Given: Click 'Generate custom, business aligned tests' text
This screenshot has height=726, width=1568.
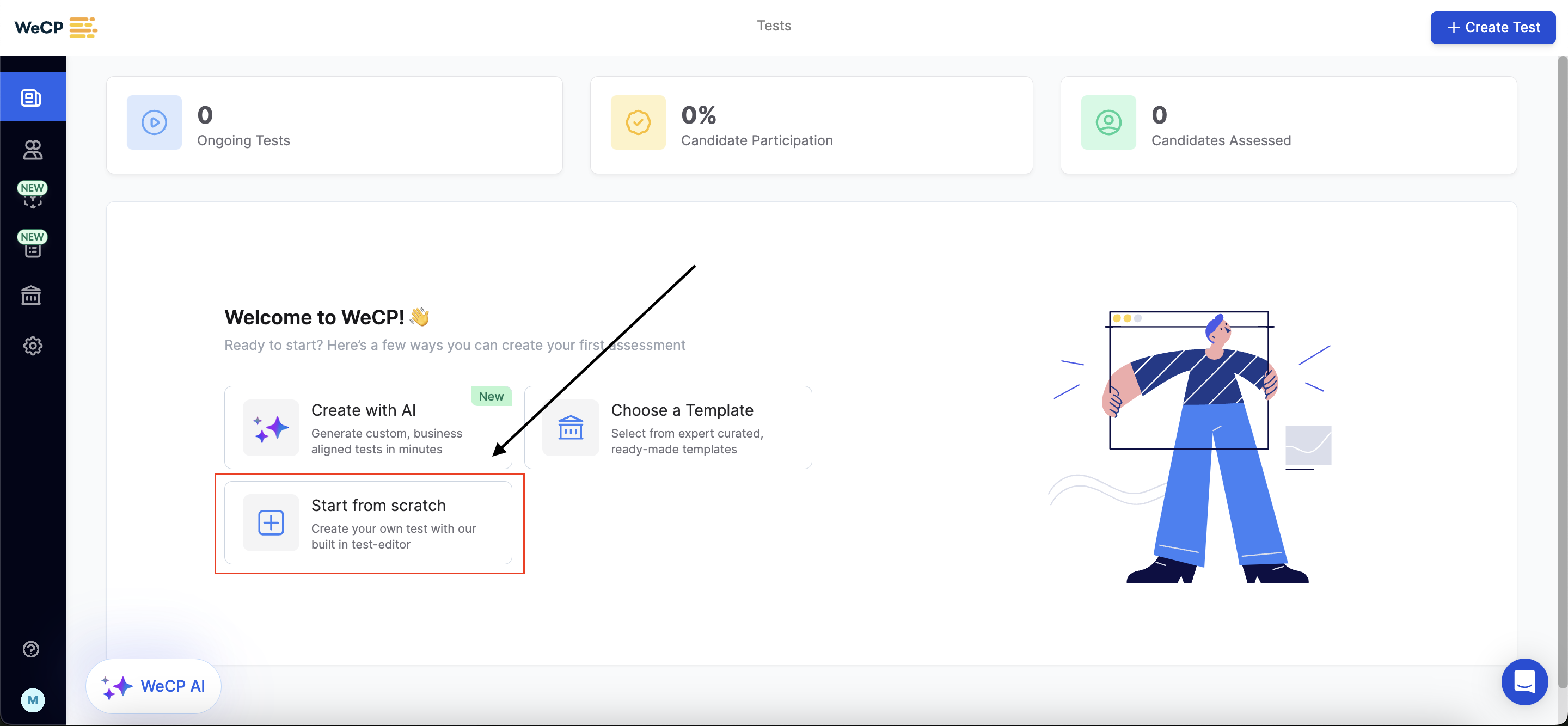Looking at the screenshot, I should tap(386, 441).
